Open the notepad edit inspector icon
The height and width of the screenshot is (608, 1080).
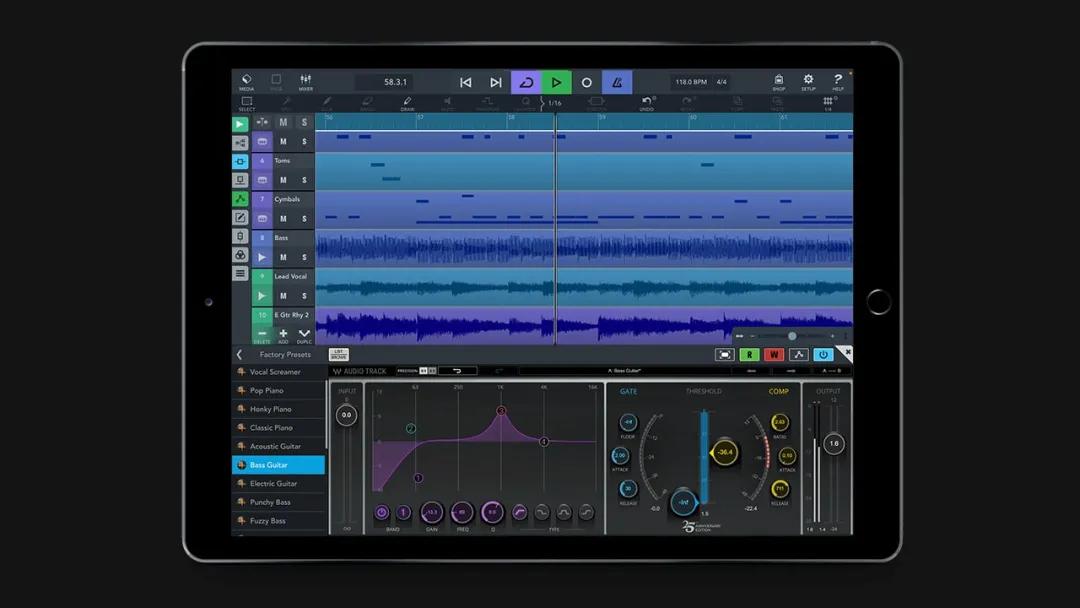tap(240, 218)
